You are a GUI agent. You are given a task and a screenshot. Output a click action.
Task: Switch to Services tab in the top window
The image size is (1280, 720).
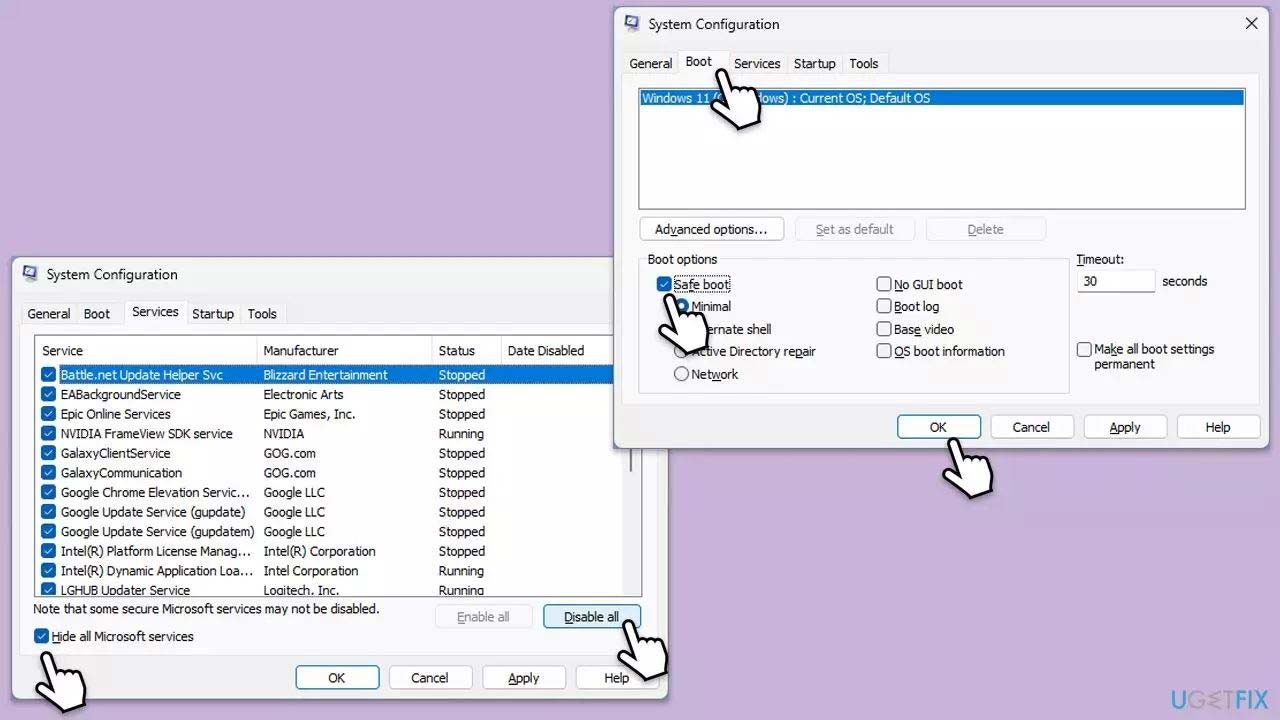[x=757, y=63]
